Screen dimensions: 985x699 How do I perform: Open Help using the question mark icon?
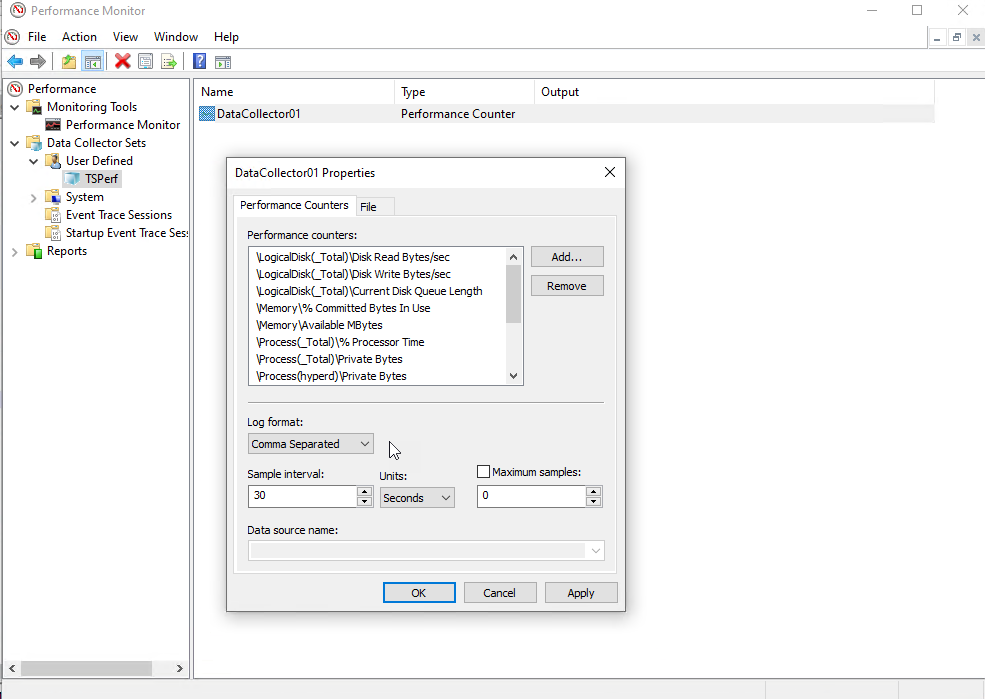198,61
